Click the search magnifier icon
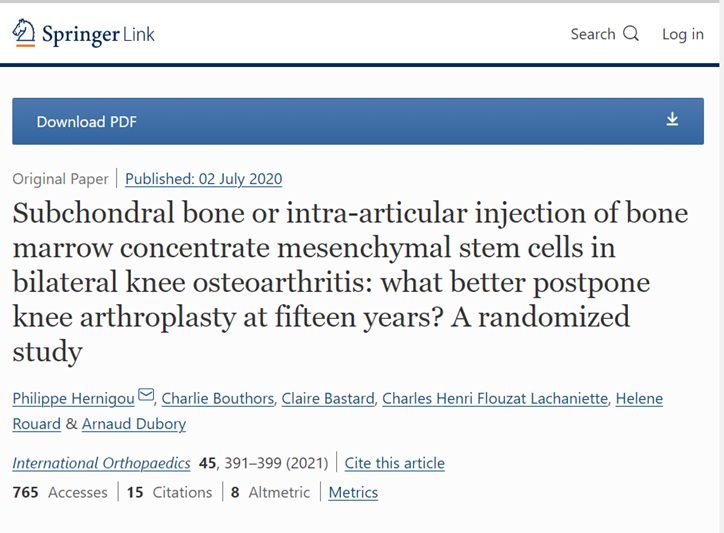The height and width of the screenshot is (533, 724). point(631,34)
